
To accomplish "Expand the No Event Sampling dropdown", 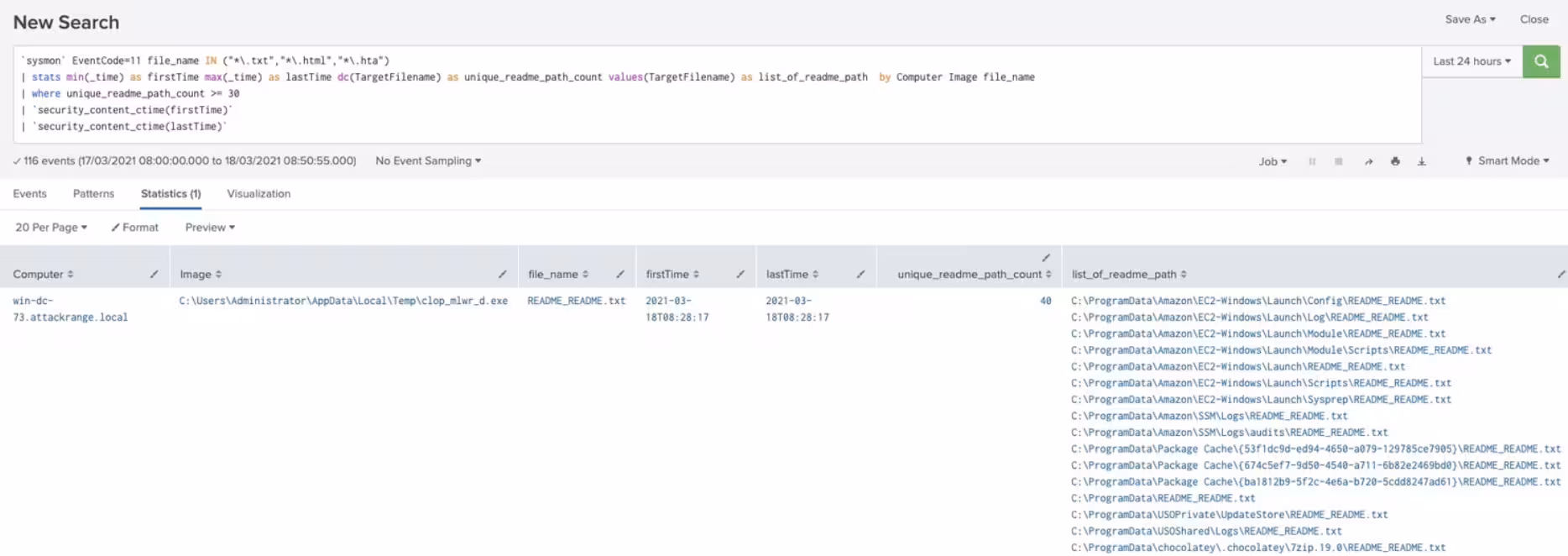I will (428, 161).
